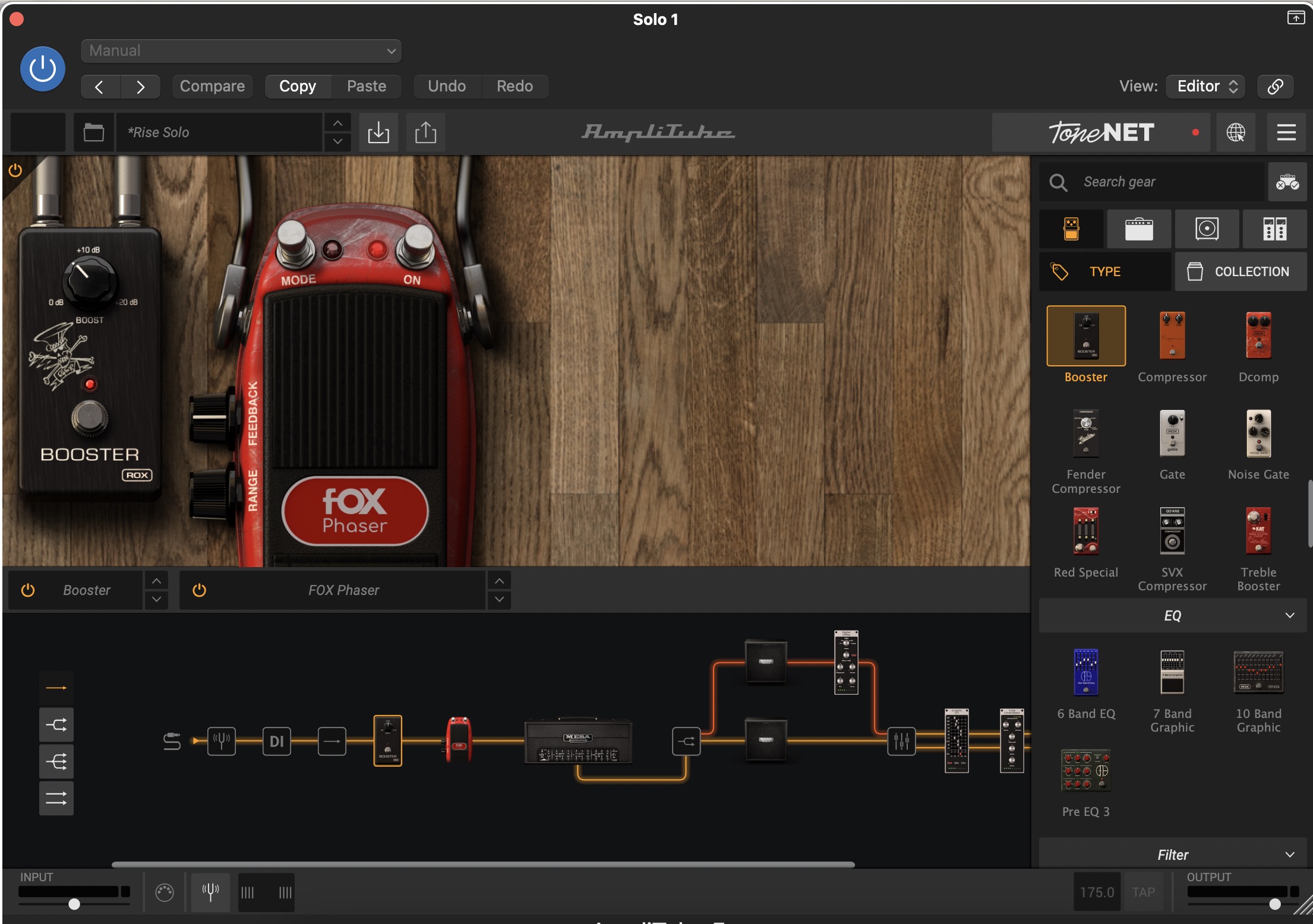Share preset with the export icon
1313x924 pixels.
click(425, 132)
